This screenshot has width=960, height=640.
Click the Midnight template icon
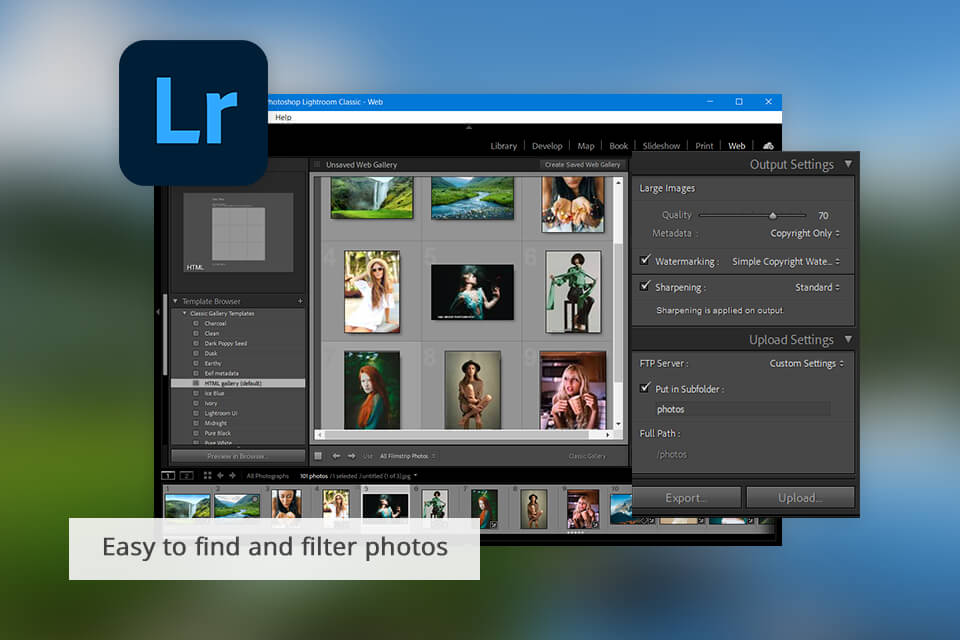196,423
